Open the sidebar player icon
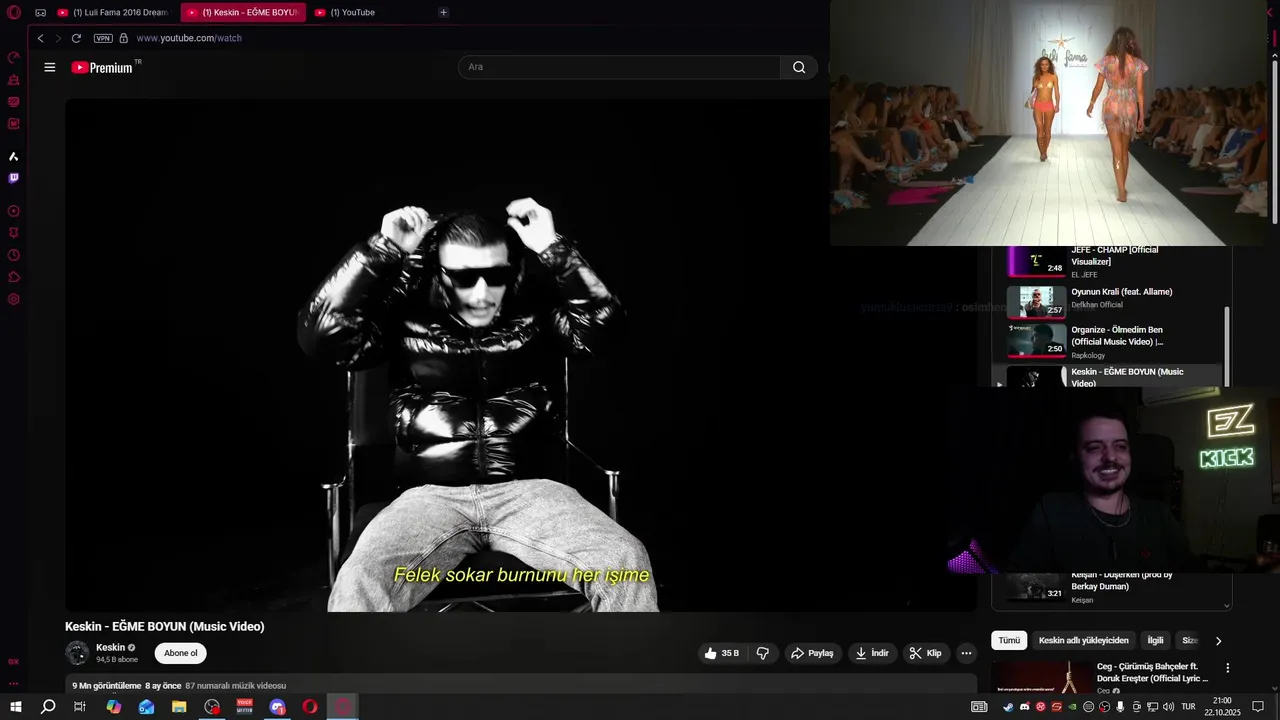Screen dimensions: 1280x720 pyautogui.click(x=14, y=211)
